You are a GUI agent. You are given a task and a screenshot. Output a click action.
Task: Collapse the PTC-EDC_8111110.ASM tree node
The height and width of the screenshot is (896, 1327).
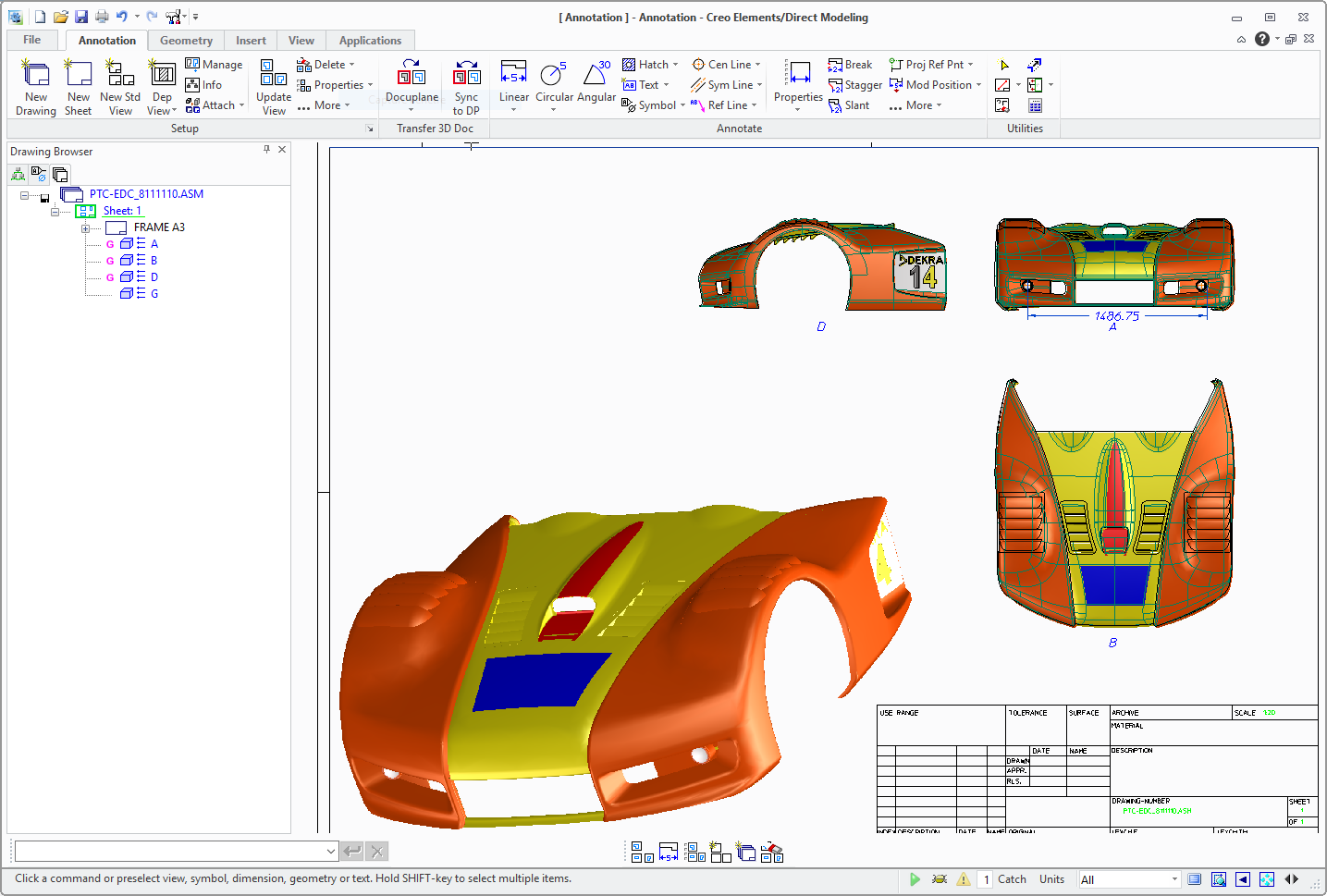click(x=25, y=195)
